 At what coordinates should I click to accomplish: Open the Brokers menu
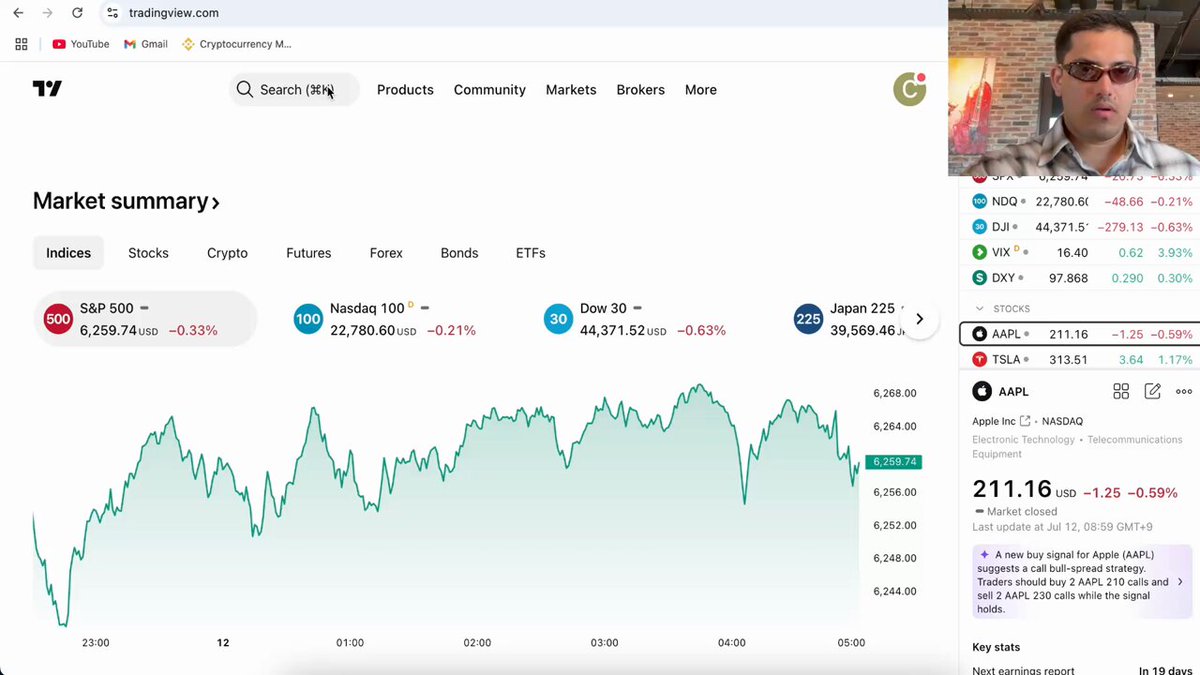point(640,89)
